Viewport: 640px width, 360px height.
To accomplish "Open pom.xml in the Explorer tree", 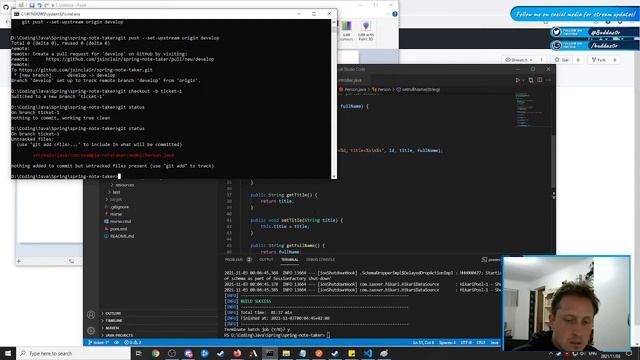I will (x=118, y=229).
